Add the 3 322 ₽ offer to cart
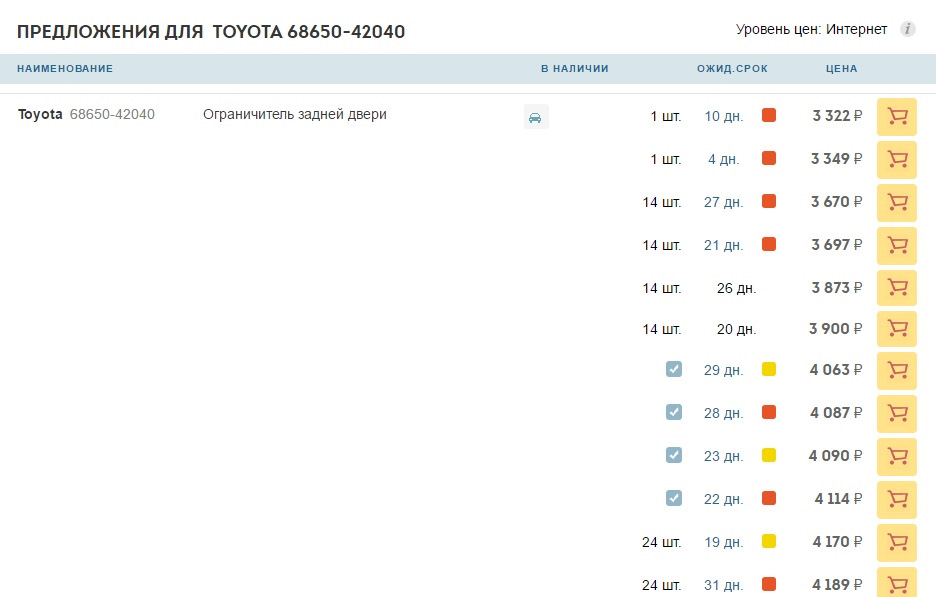This screenshot has height=597, width=936. tap(896, 117)
